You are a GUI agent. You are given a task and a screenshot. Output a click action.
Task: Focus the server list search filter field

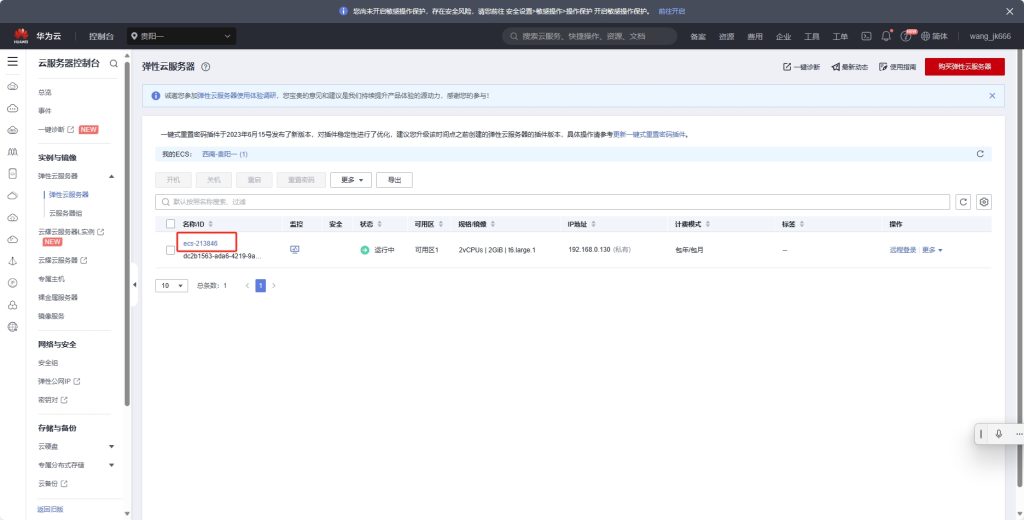[552, 202]
